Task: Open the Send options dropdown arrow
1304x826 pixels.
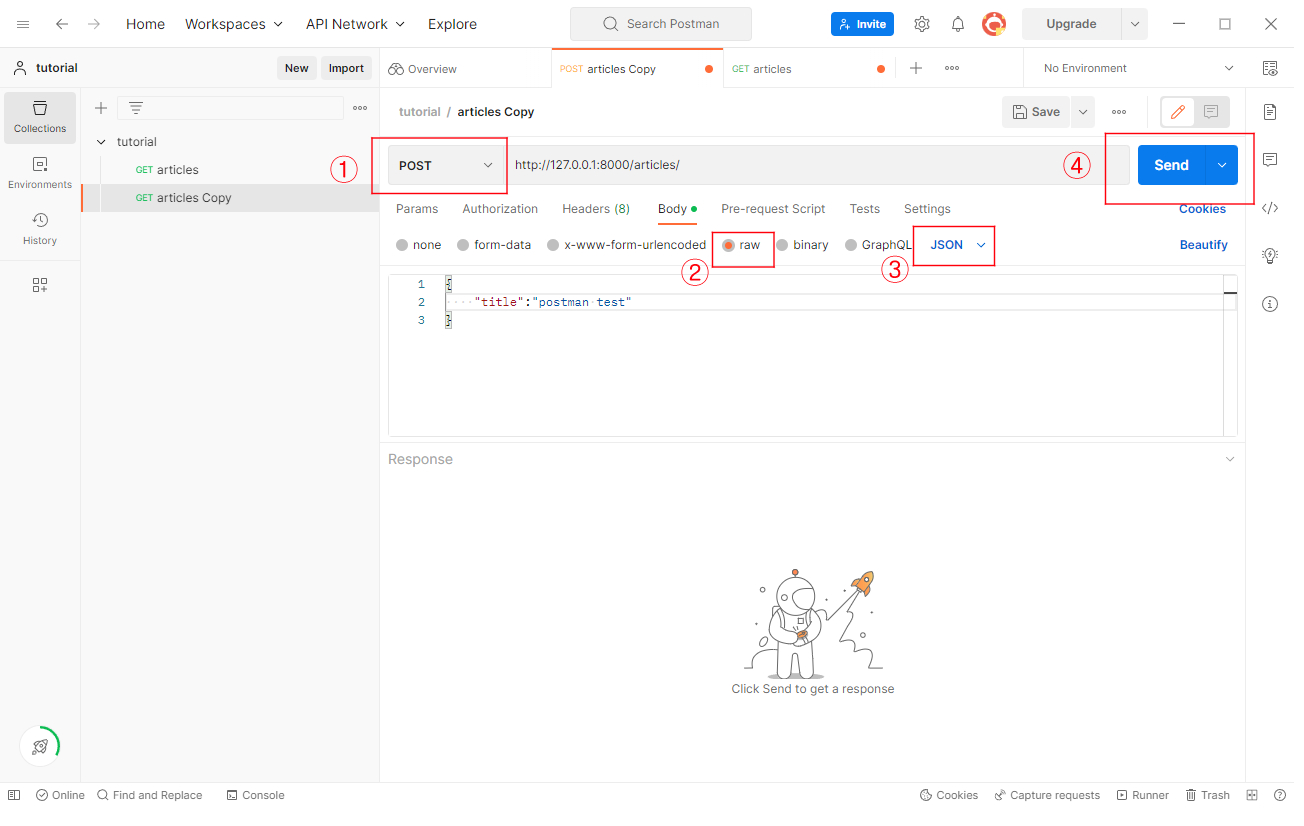Action: point(1222,165)
